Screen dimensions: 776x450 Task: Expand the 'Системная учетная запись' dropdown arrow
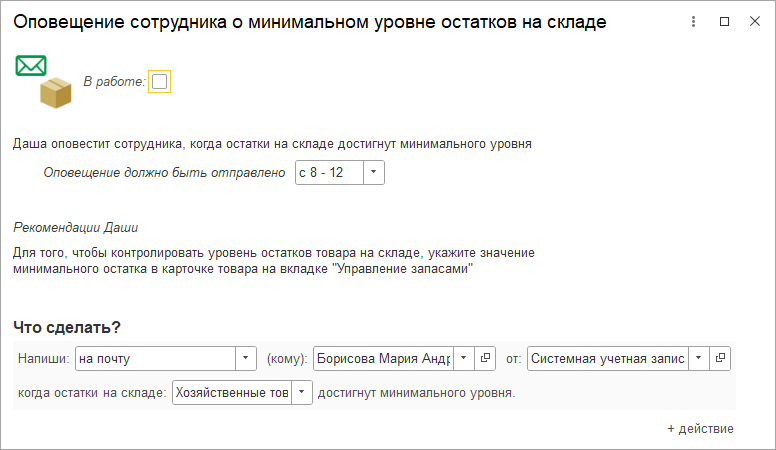coord(699,358)
